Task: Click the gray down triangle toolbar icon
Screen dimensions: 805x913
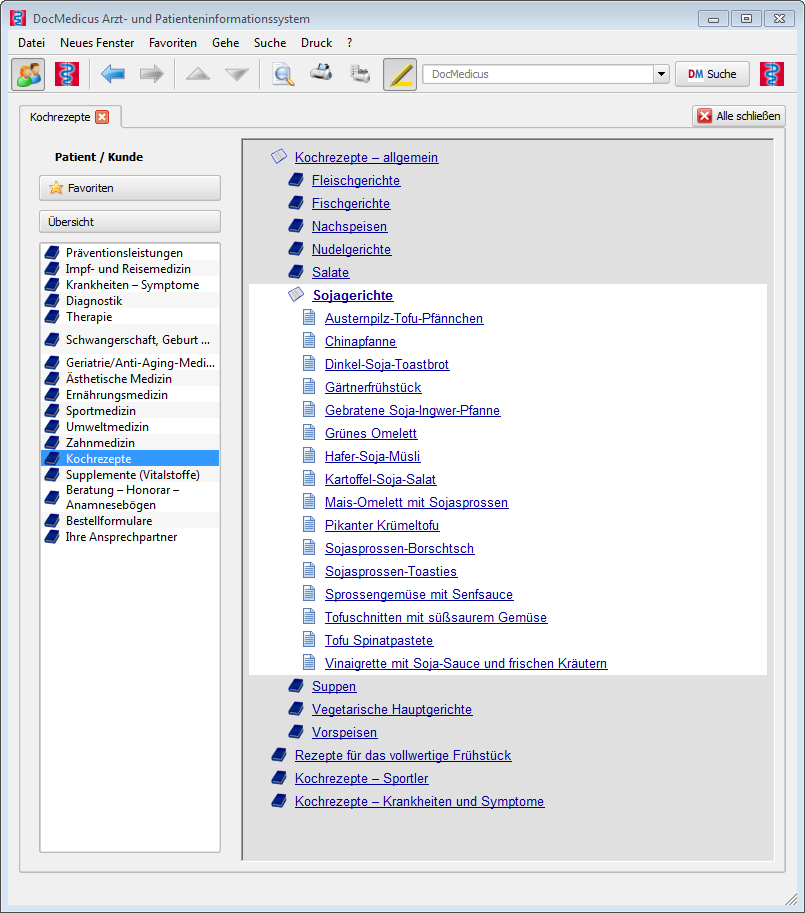Action: [237, 74]
